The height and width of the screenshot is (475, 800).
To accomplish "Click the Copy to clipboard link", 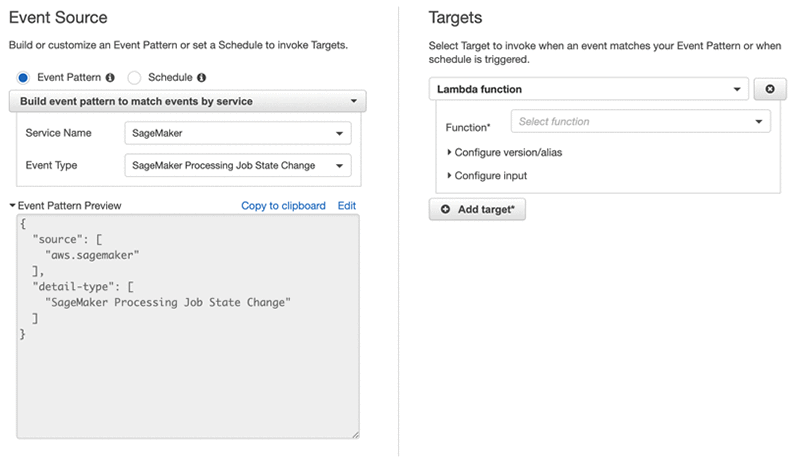I will point(283,206).
